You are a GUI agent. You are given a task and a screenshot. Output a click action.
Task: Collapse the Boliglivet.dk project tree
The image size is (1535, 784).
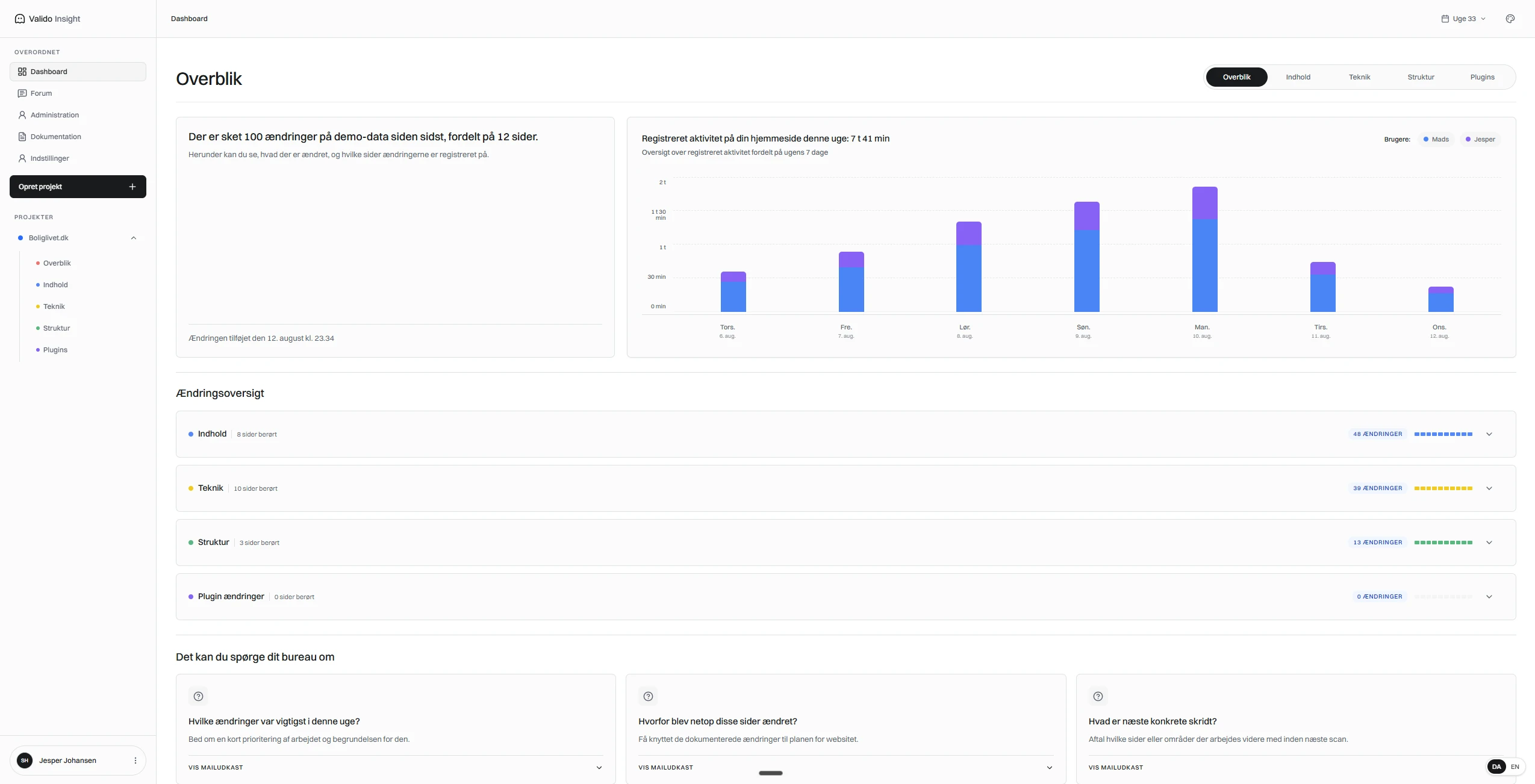coord(134,238)
